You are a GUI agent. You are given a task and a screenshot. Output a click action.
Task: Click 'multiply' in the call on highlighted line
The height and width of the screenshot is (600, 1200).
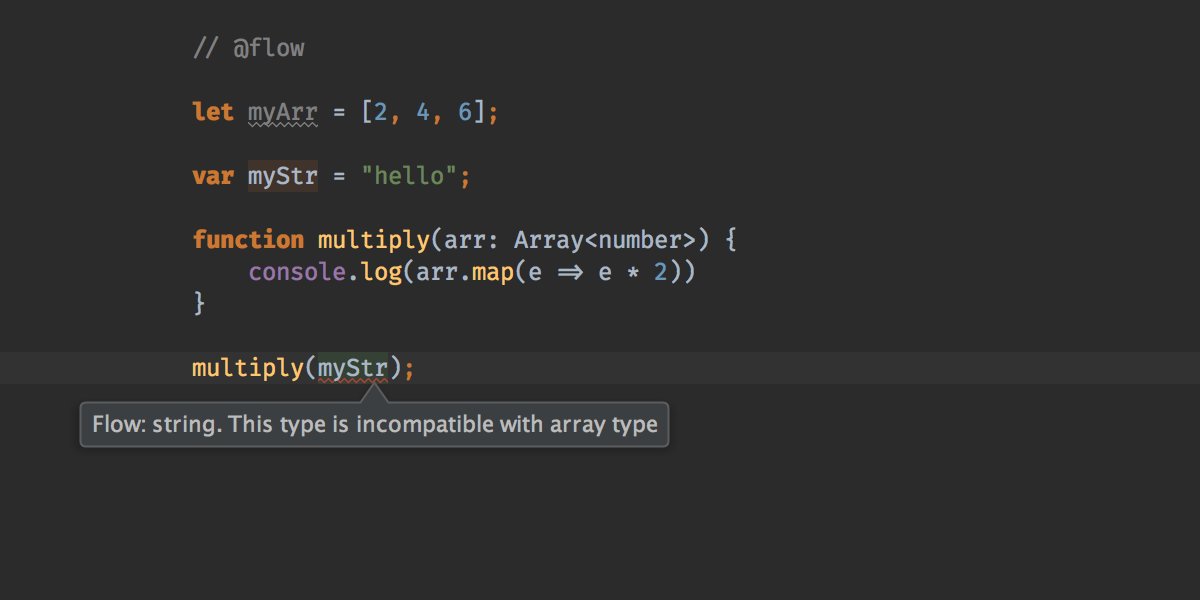(x=248, y=368)
